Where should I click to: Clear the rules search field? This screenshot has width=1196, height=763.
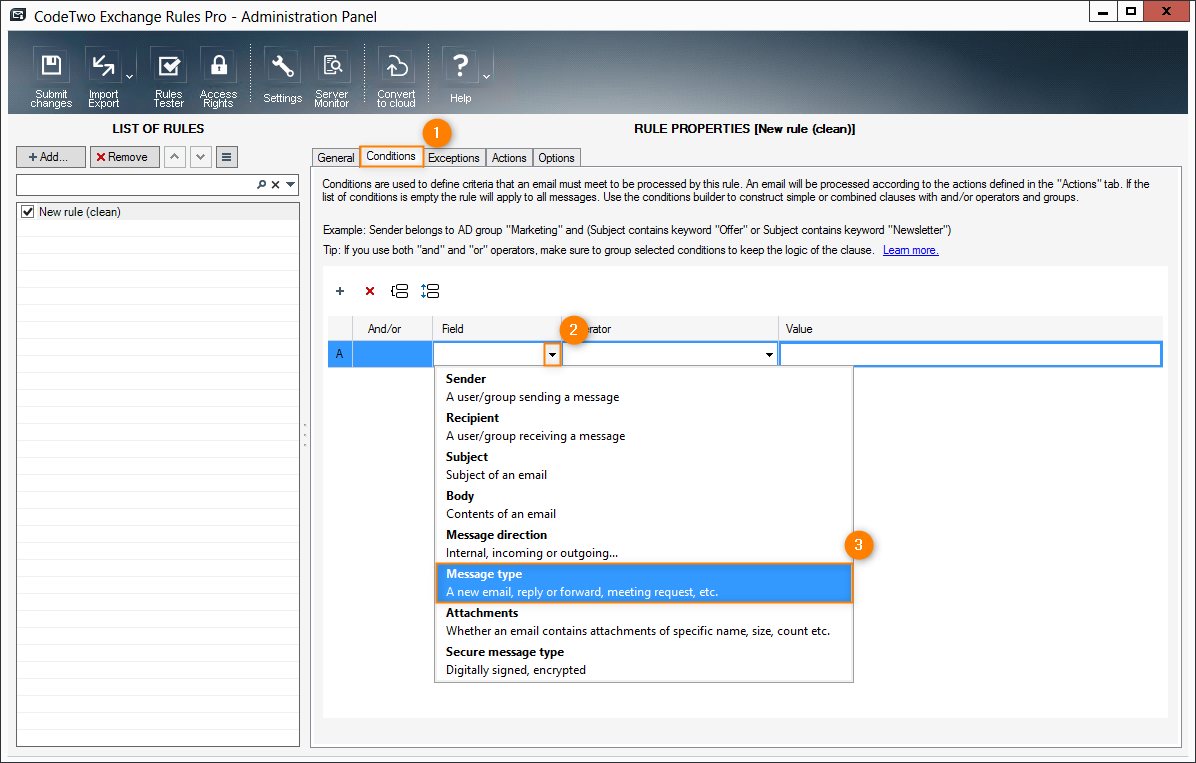click(x=275, y=185)
